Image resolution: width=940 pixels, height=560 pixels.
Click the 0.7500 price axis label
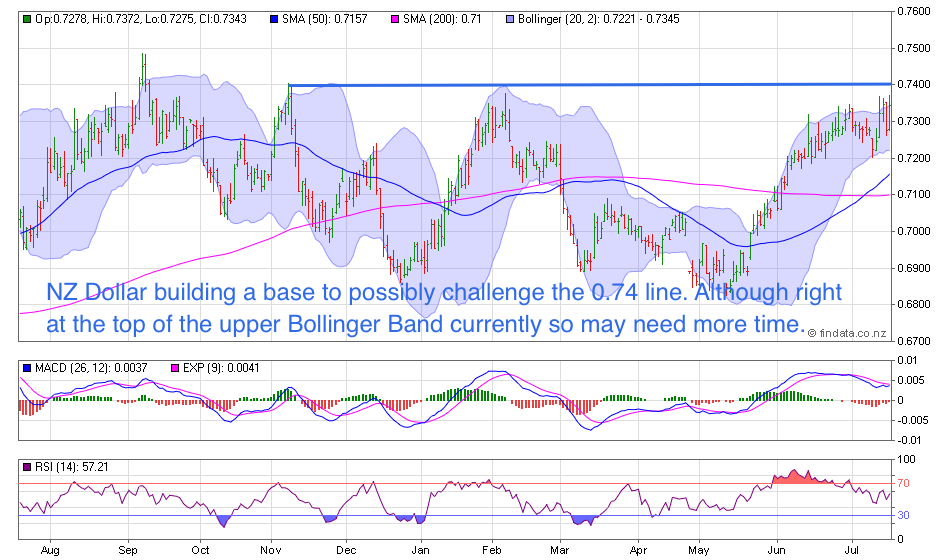click(x=914, y=49)
